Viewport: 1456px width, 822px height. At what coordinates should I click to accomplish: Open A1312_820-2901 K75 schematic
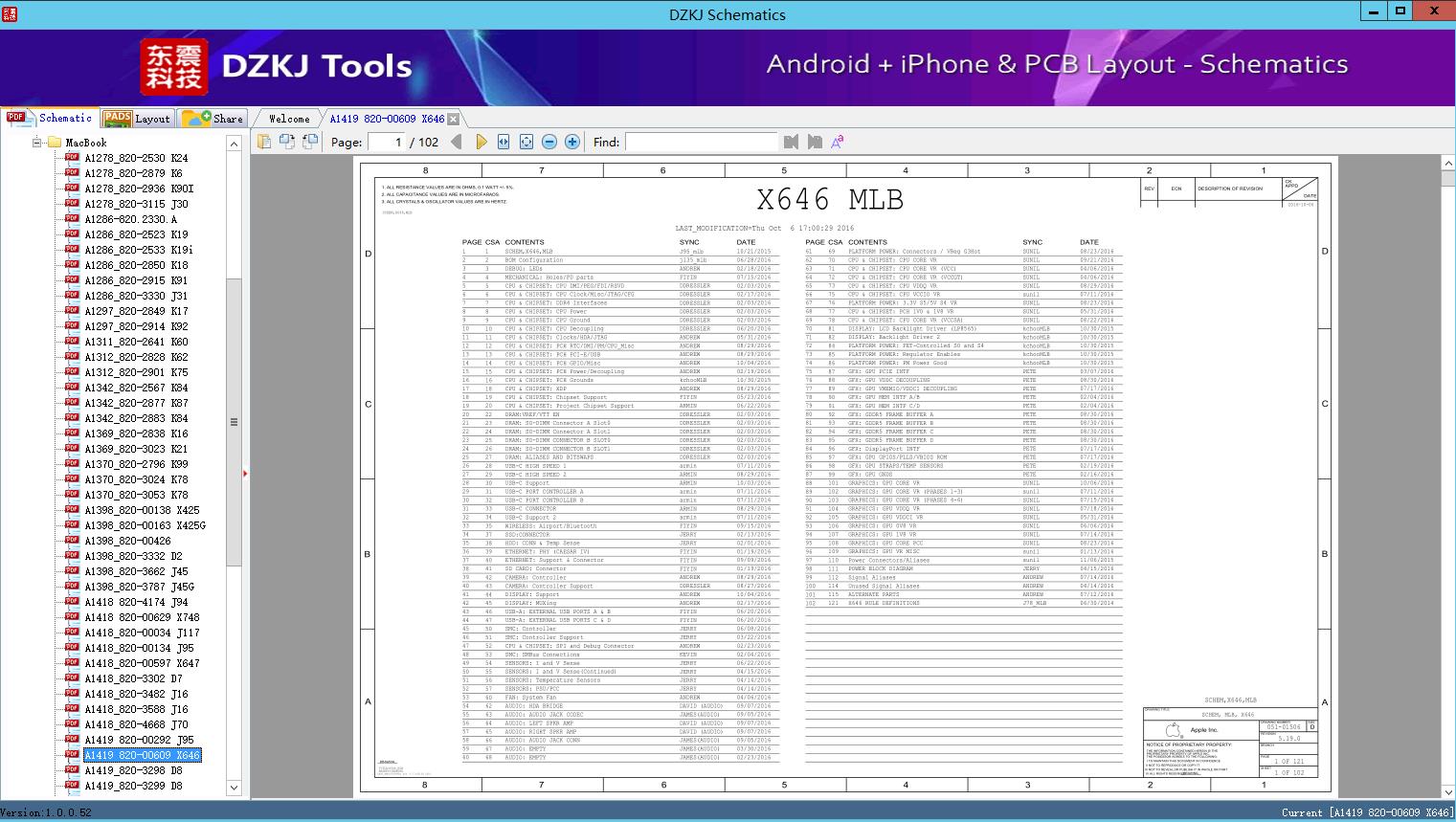136,372
